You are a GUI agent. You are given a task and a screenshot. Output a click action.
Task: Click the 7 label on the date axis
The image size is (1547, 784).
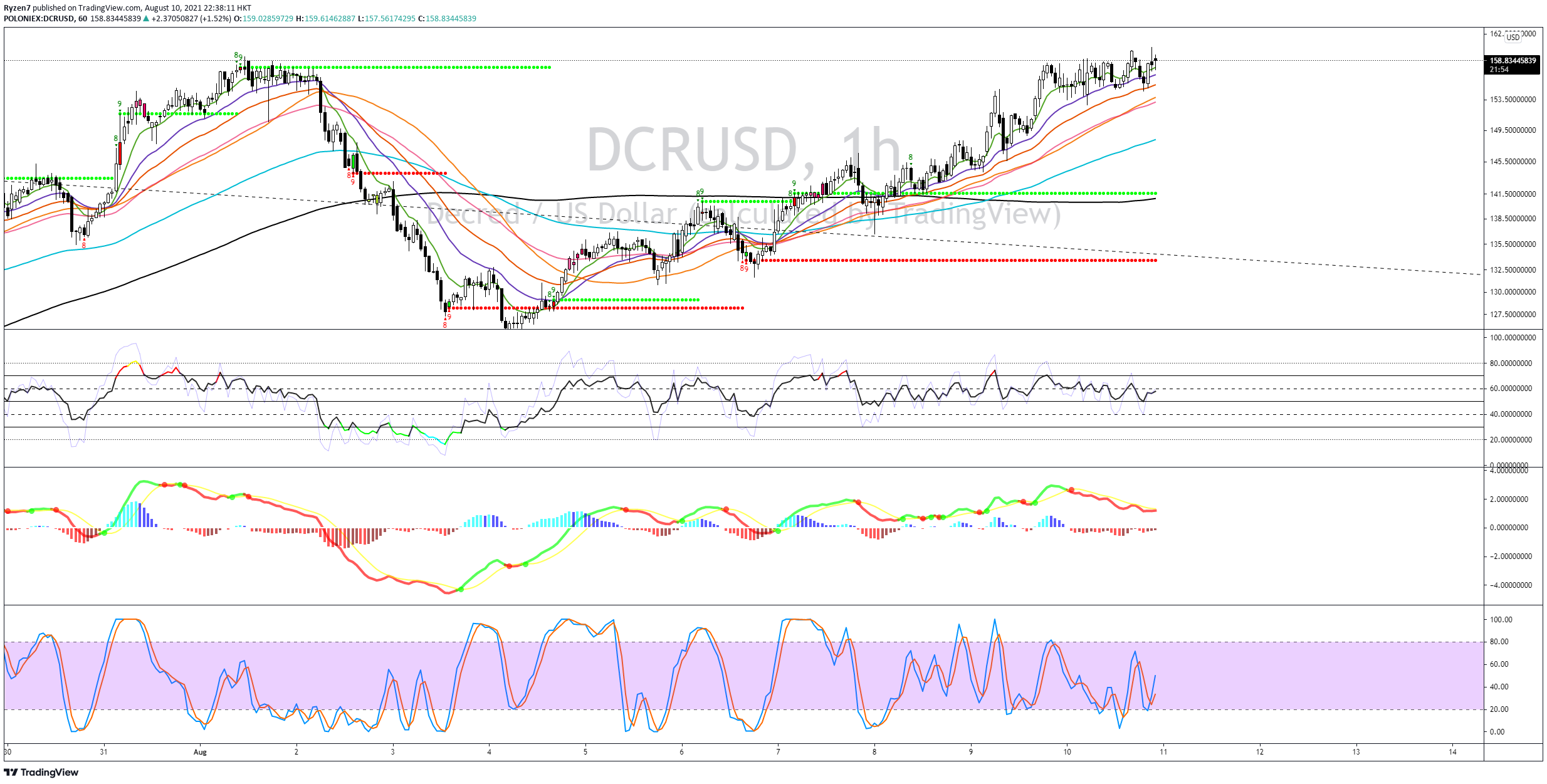778,752
